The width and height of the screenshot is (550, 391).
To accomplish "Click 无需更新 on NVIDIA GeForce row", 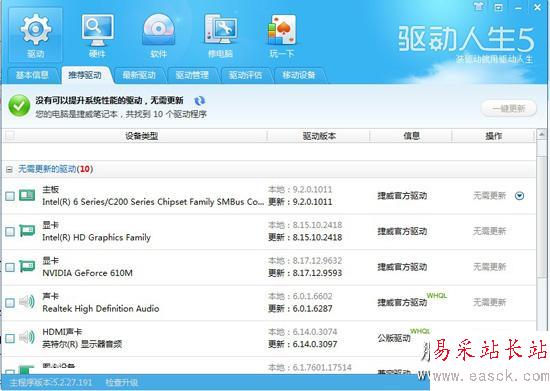I will pyautogui.click(x=489, y=267).
